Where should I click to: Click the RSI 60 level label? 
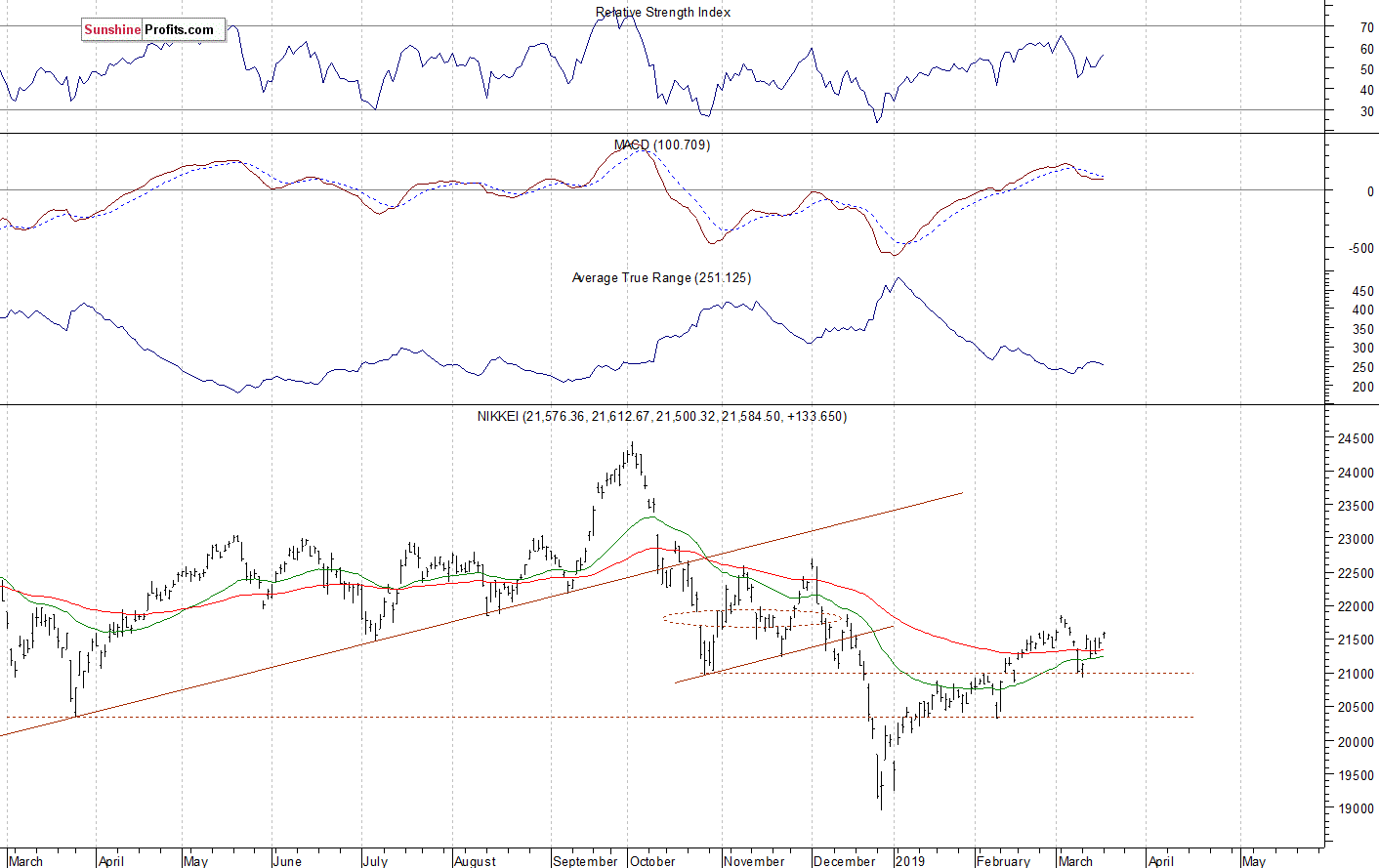coord(1367,49)
